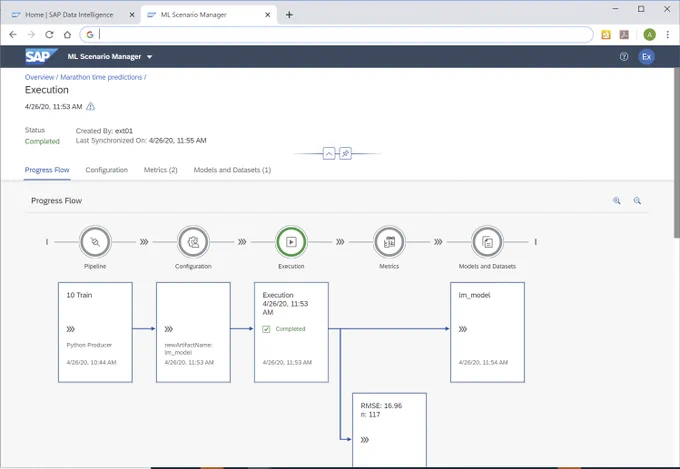Close the ML Scenario Manager browser tab
Screen dimensions: 680x469
point(268,15)
